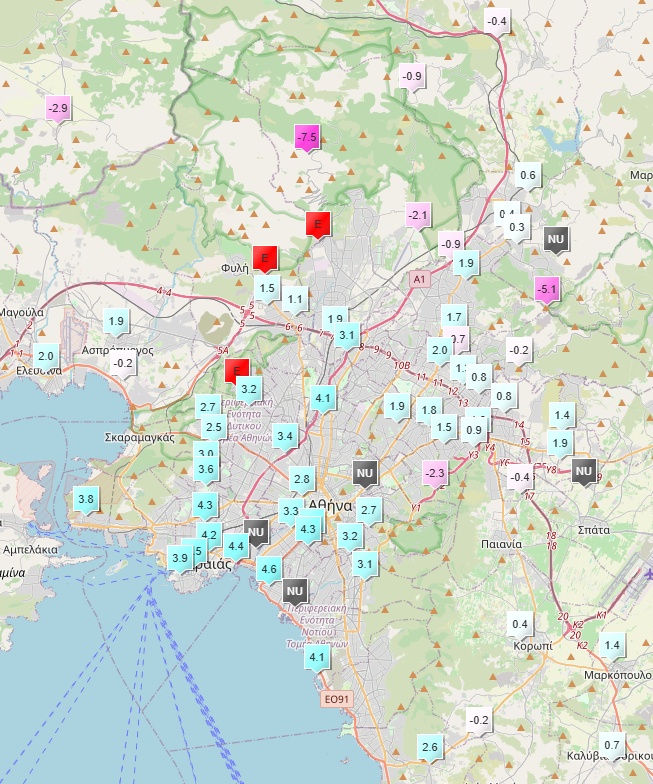Click the A1 highway shield
The width and height of the screenshot is (653, 784).
coord(420,279)
